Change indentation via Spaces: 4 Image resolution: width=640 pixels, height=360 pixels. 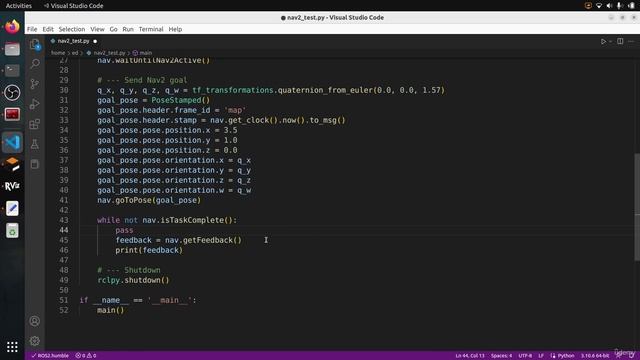tap(501, 356)
